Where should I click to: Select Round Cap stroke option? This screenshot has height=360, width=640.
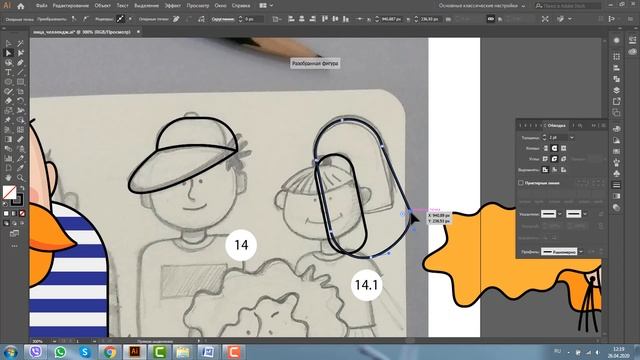click(x=554, y=148)
